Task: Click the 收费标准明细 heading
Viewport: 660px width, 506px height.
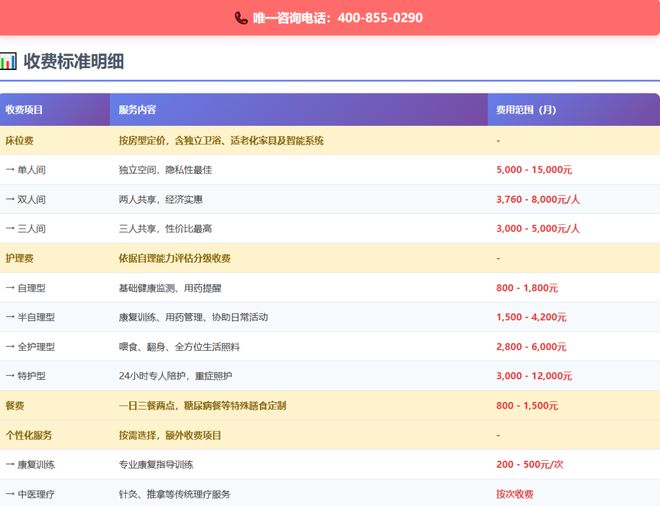Action: (74, 61)
